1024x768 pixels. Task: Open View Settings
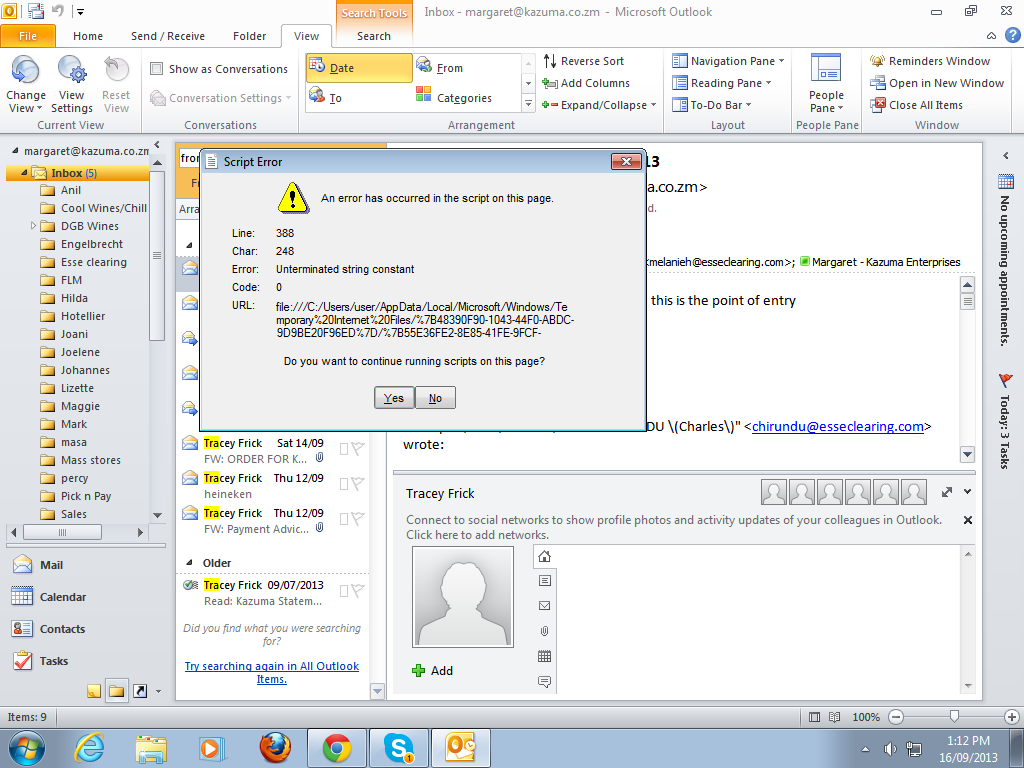(x=72, y=85)
